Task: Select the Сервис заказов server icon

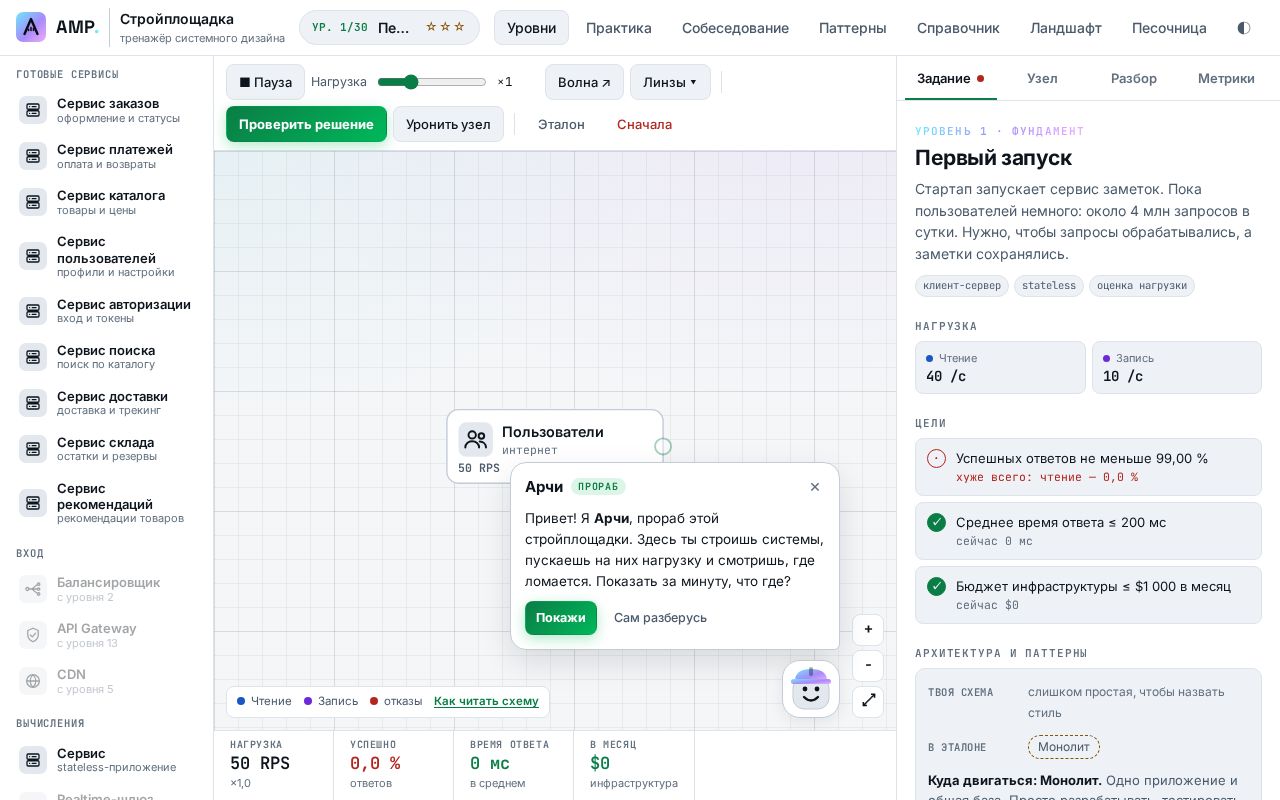Action: 33,110
